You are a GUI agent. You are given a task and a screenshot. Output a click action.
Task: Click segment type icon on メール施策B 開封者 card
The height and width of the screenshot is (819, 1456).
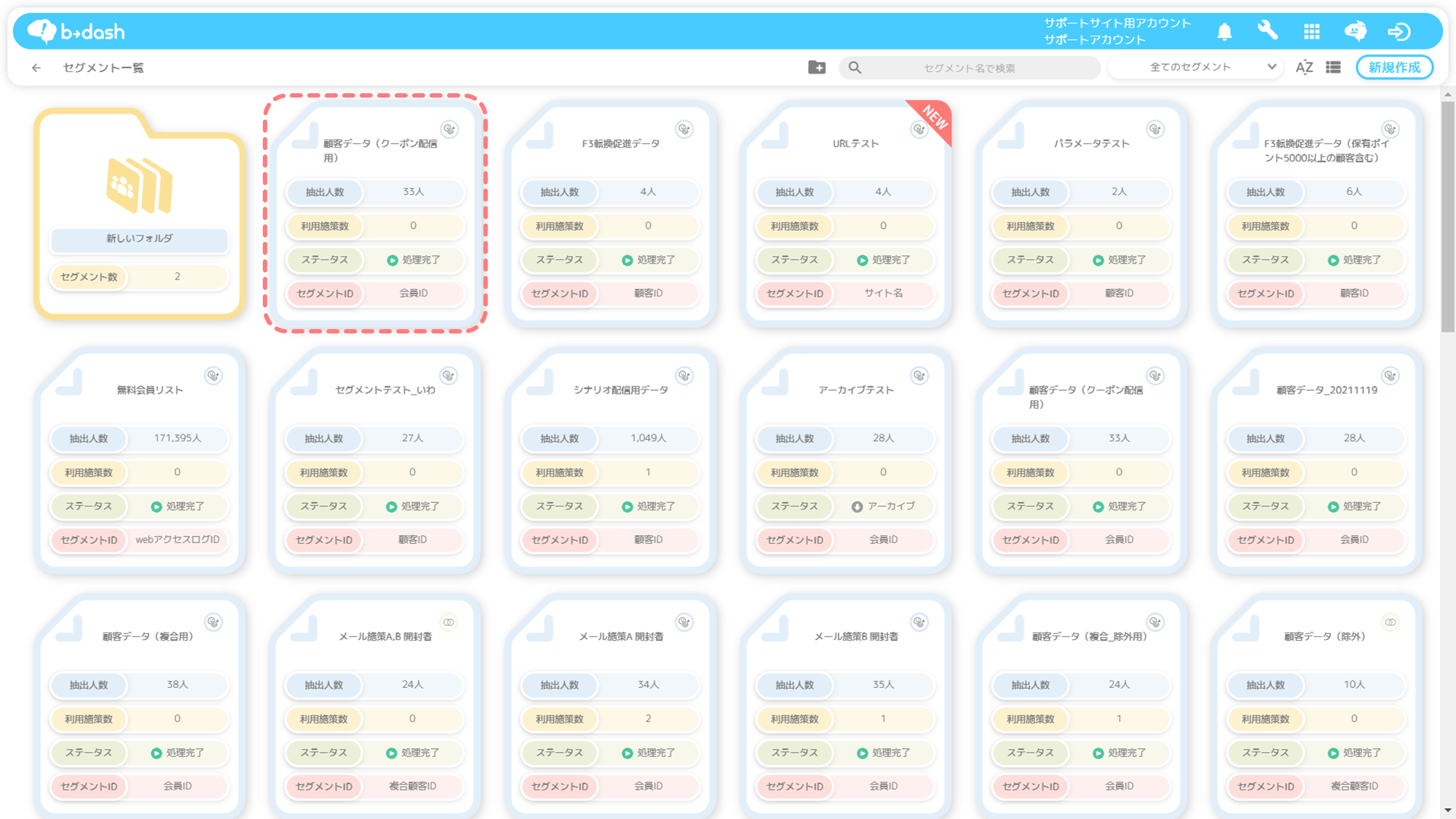tap(919, 622)
